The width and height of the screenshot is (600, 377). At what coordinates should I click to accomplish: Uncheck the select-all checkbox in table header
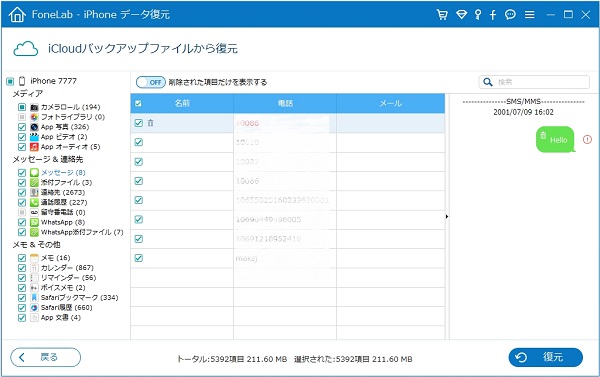coord(139,104)
